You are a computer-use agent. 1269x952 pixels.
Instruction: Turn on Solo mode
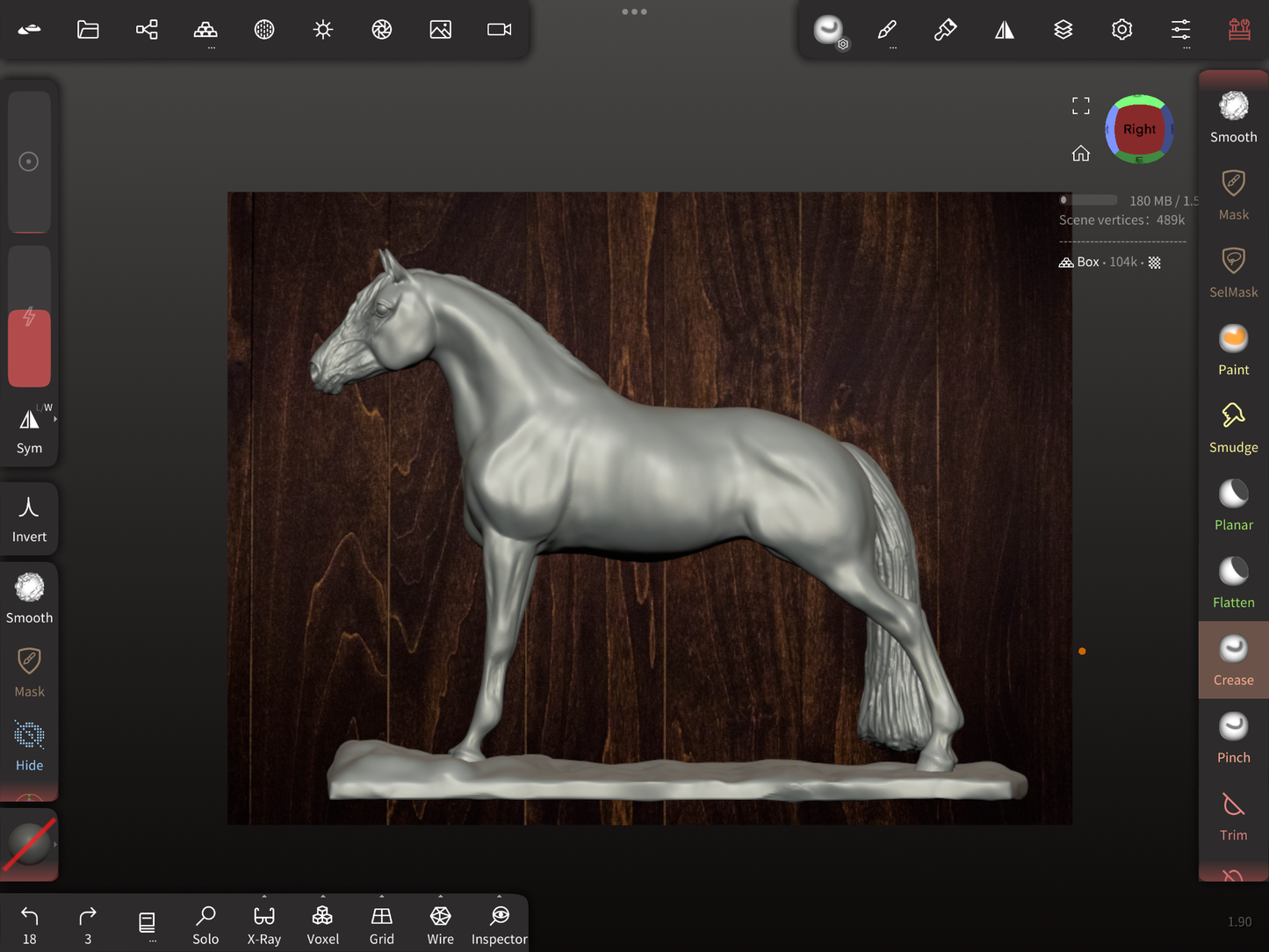pos(205,922)
